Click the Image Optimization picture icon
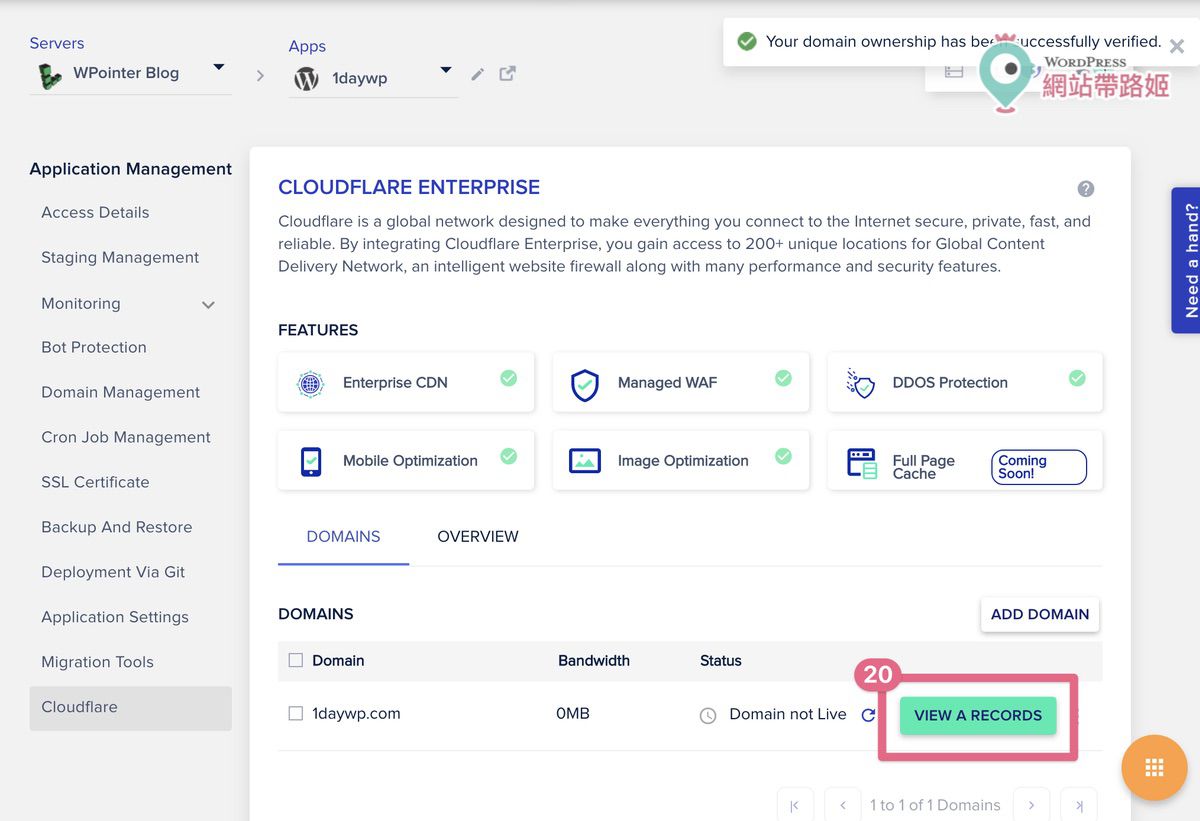 tap(585, 460)
